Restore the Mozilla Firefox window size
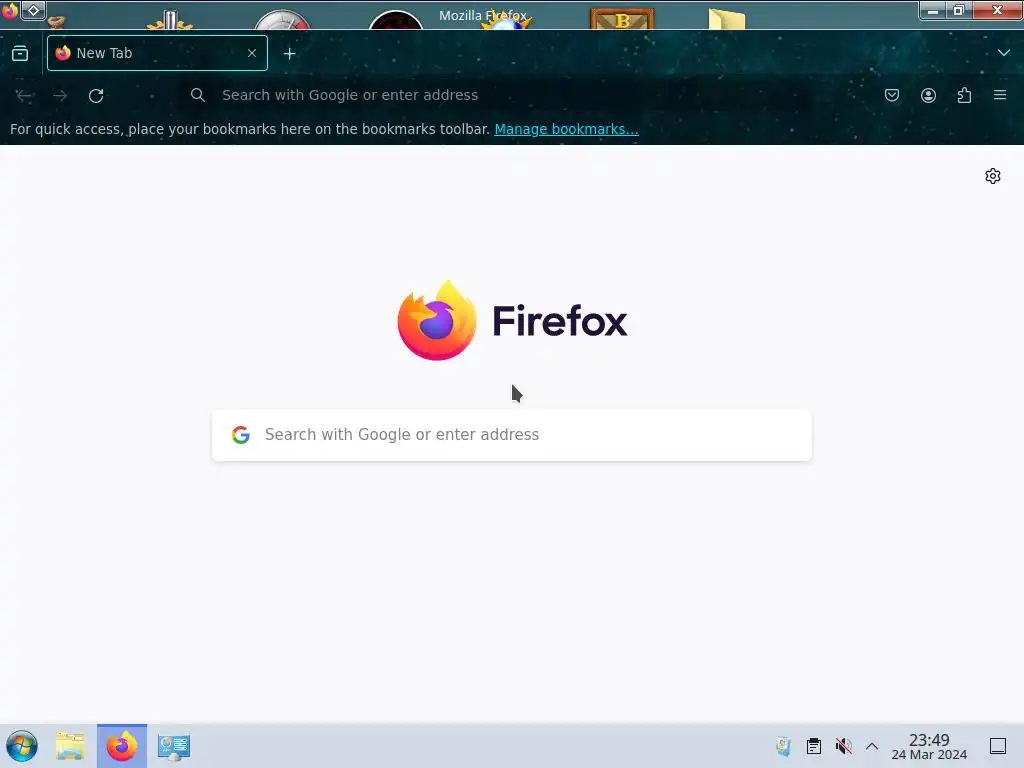Viewport: 1024px width, 768px height. (959, 10)
